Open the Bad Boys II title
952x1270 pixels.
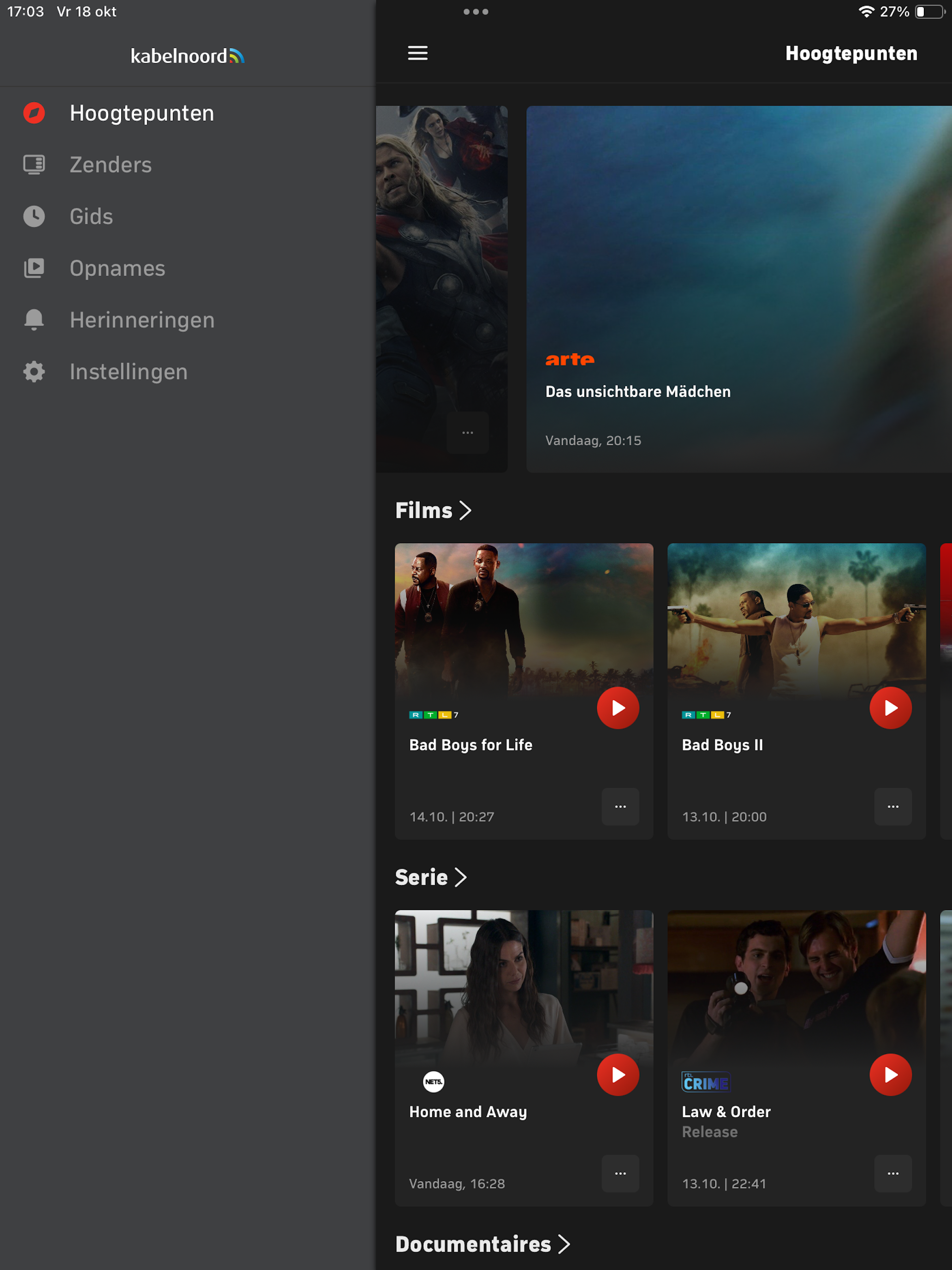click(x=722, y=745)
